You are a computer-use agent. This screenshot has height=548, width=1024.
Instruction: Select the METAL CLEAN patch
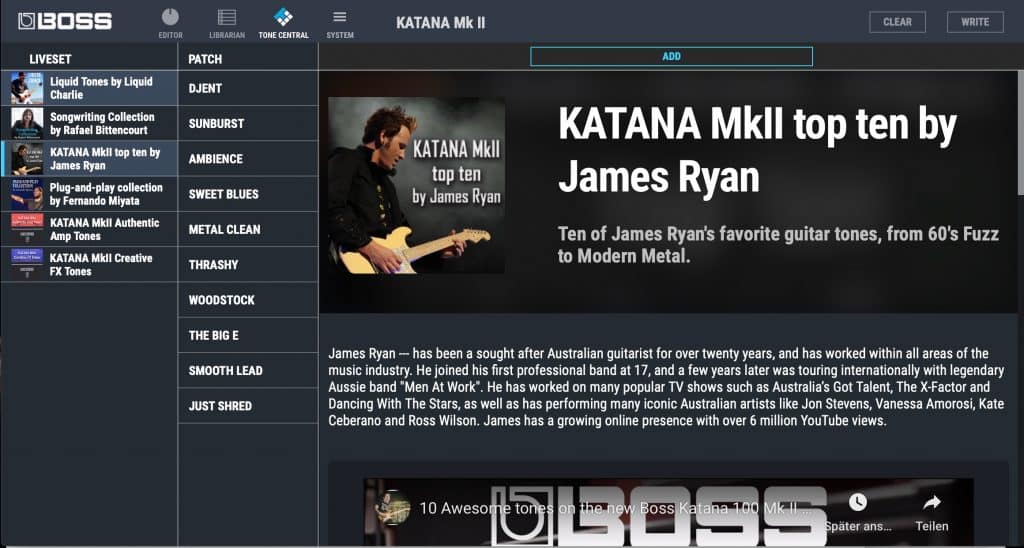(248, 229)
